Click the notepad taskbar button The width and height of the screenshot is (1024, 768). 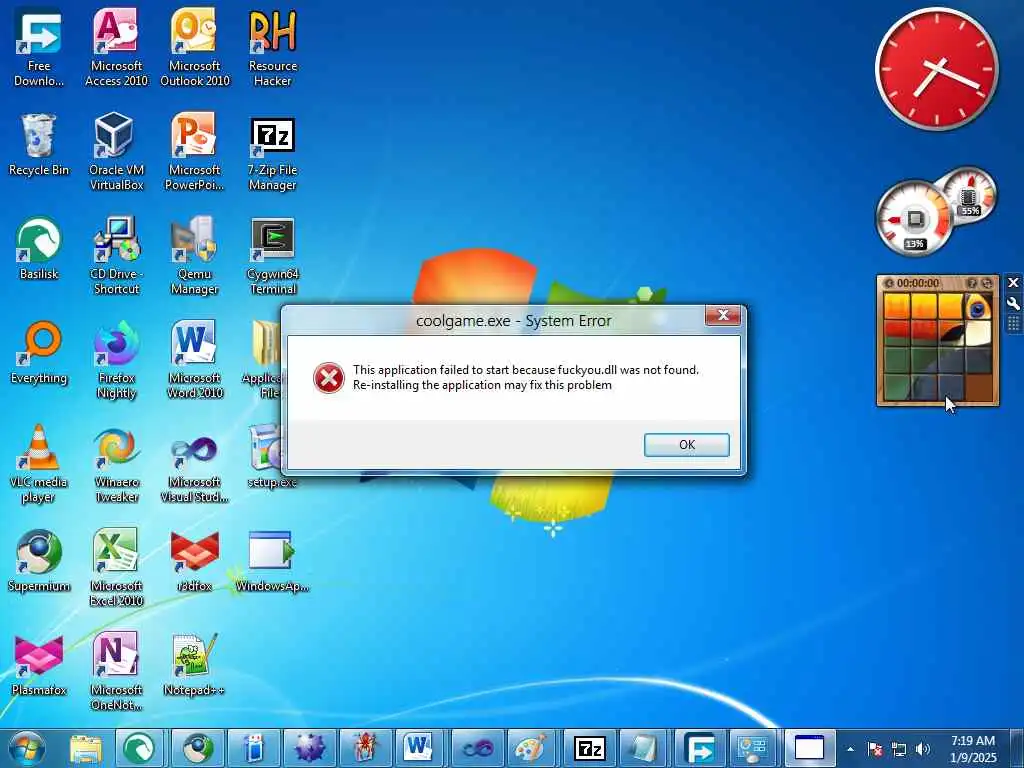tap(644, 748)
